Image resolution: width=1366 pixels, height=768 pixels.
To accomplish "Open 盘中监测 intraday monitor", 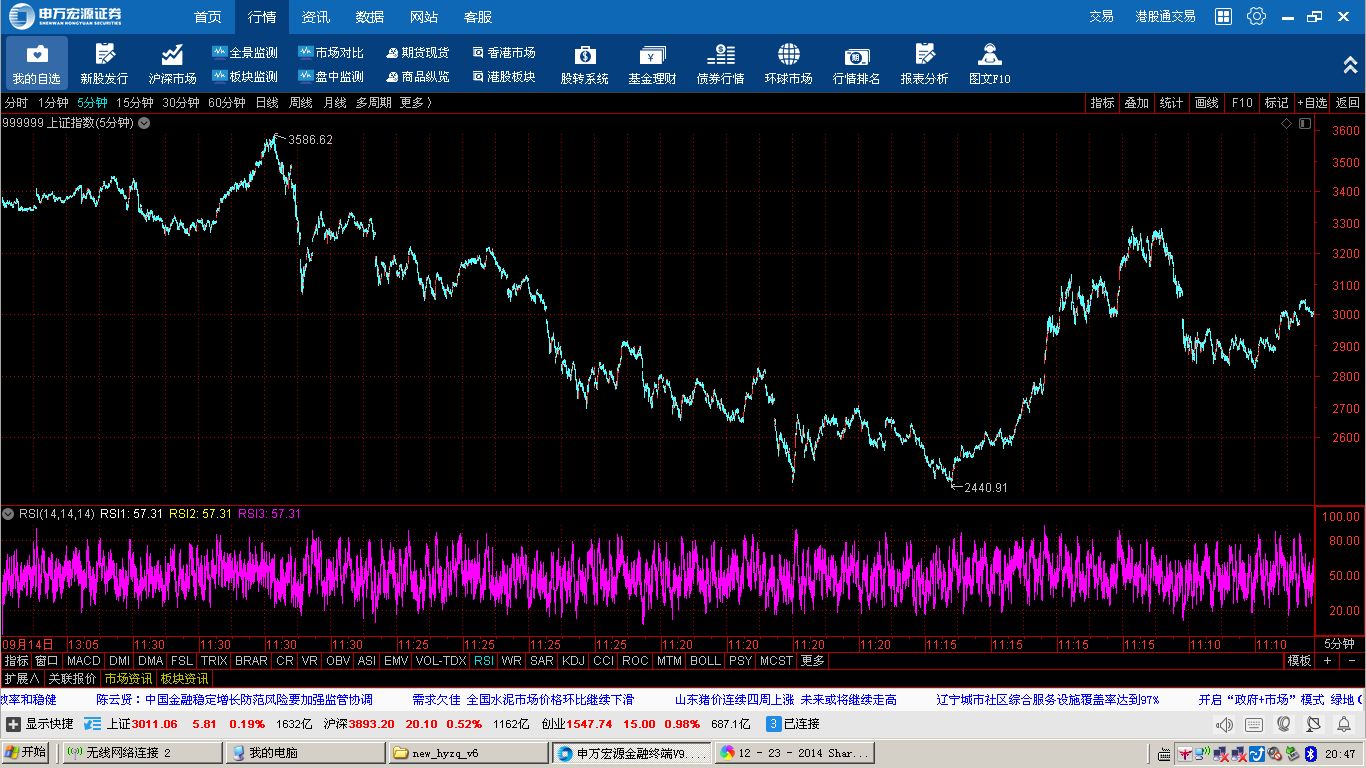I will point(331,77).
